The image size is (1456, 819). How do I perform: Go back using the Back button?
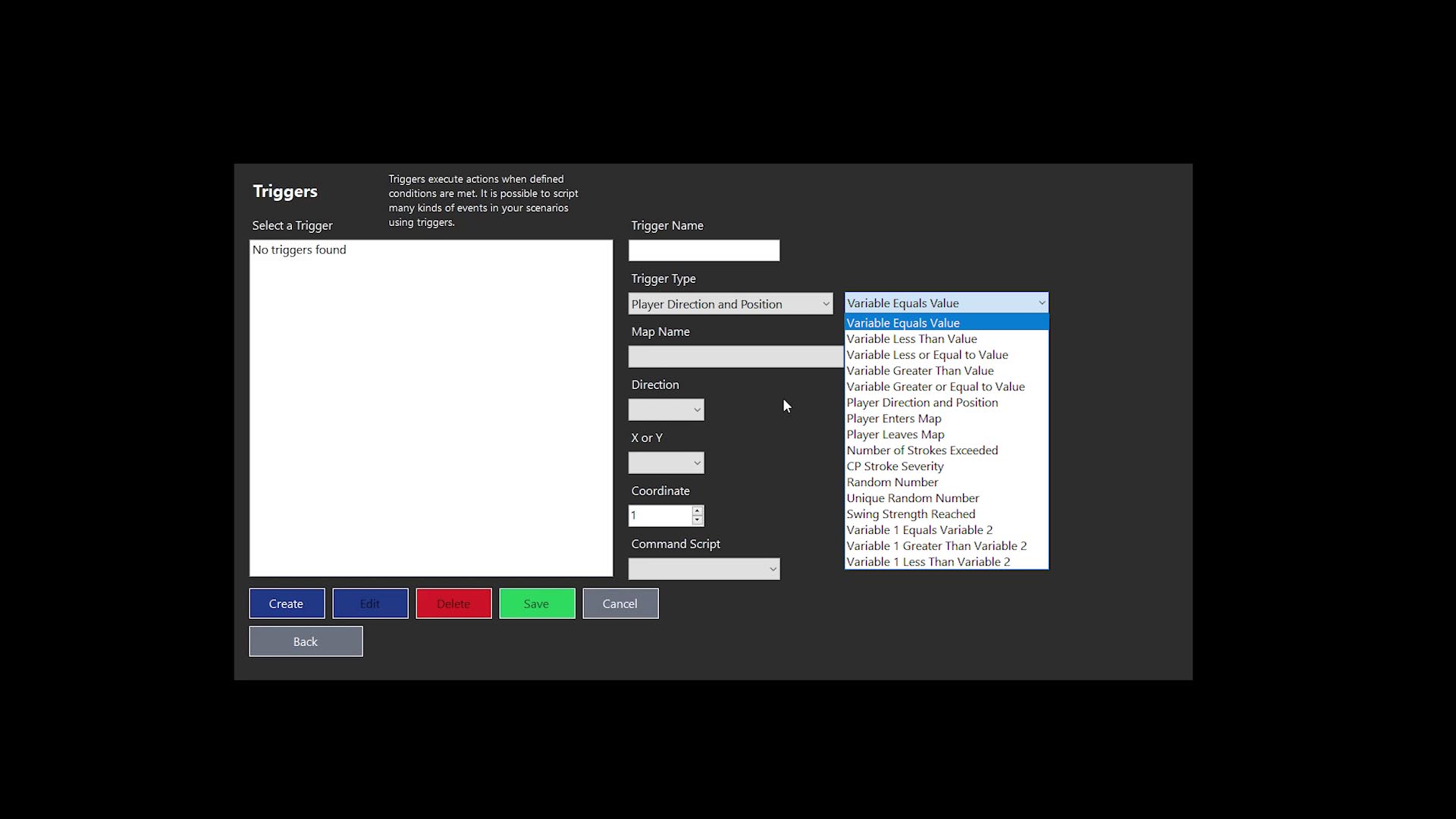tap(306, 642)
